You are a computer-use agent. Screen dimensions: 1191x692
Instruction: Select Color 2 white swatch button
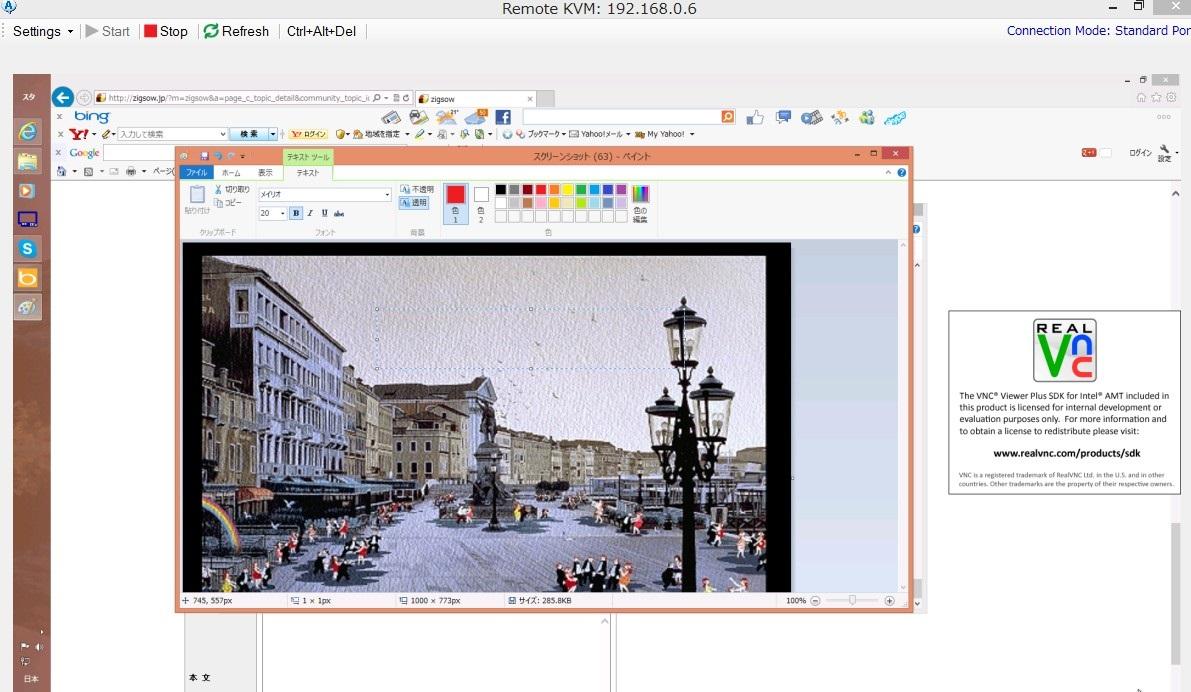coord(481,204)
